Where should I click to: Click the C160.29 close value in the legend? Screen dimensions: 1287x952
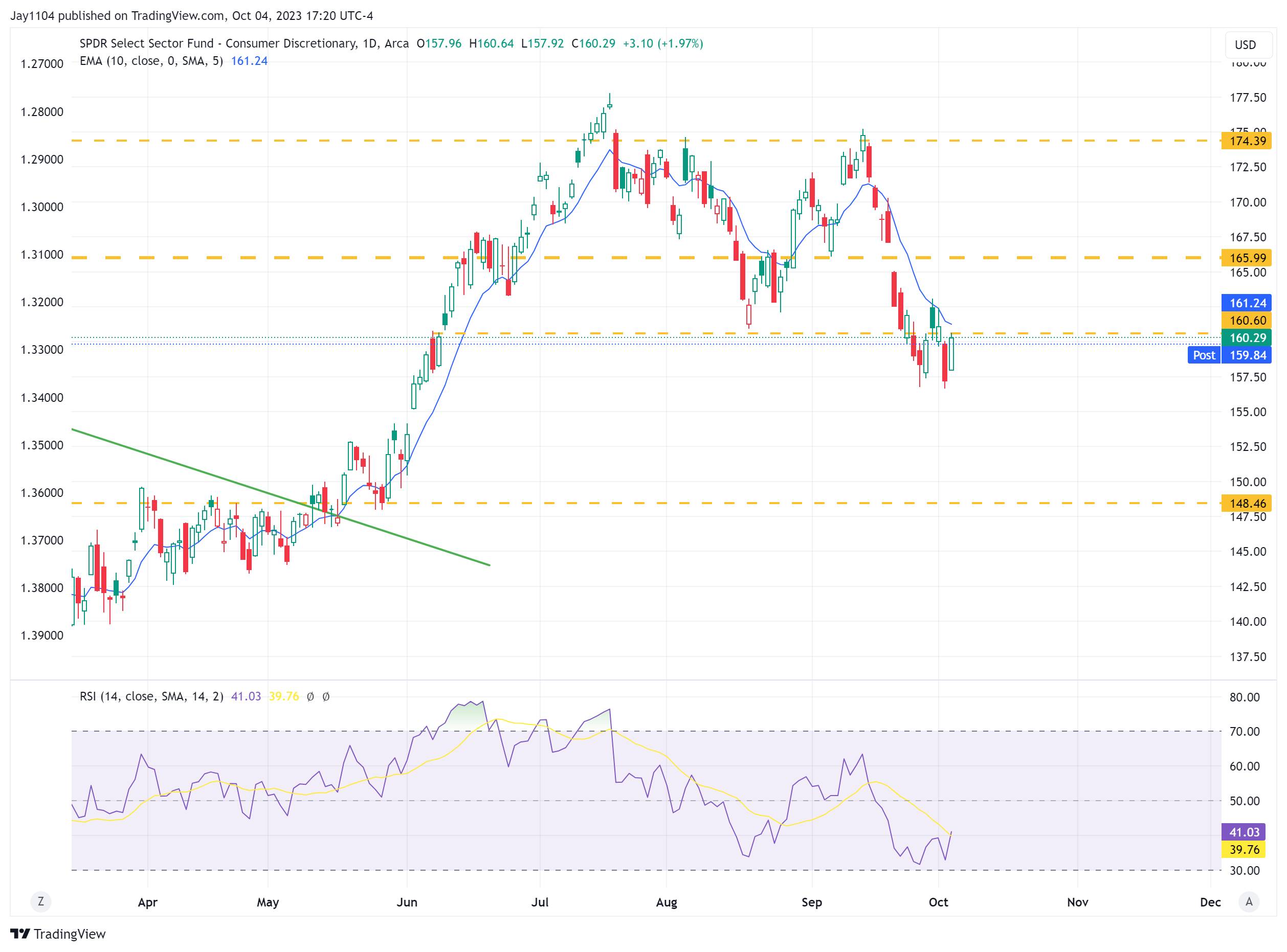593,43
